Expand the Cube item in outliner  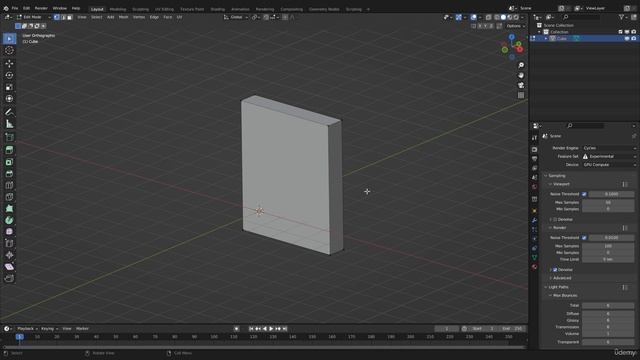coord(546,38)
